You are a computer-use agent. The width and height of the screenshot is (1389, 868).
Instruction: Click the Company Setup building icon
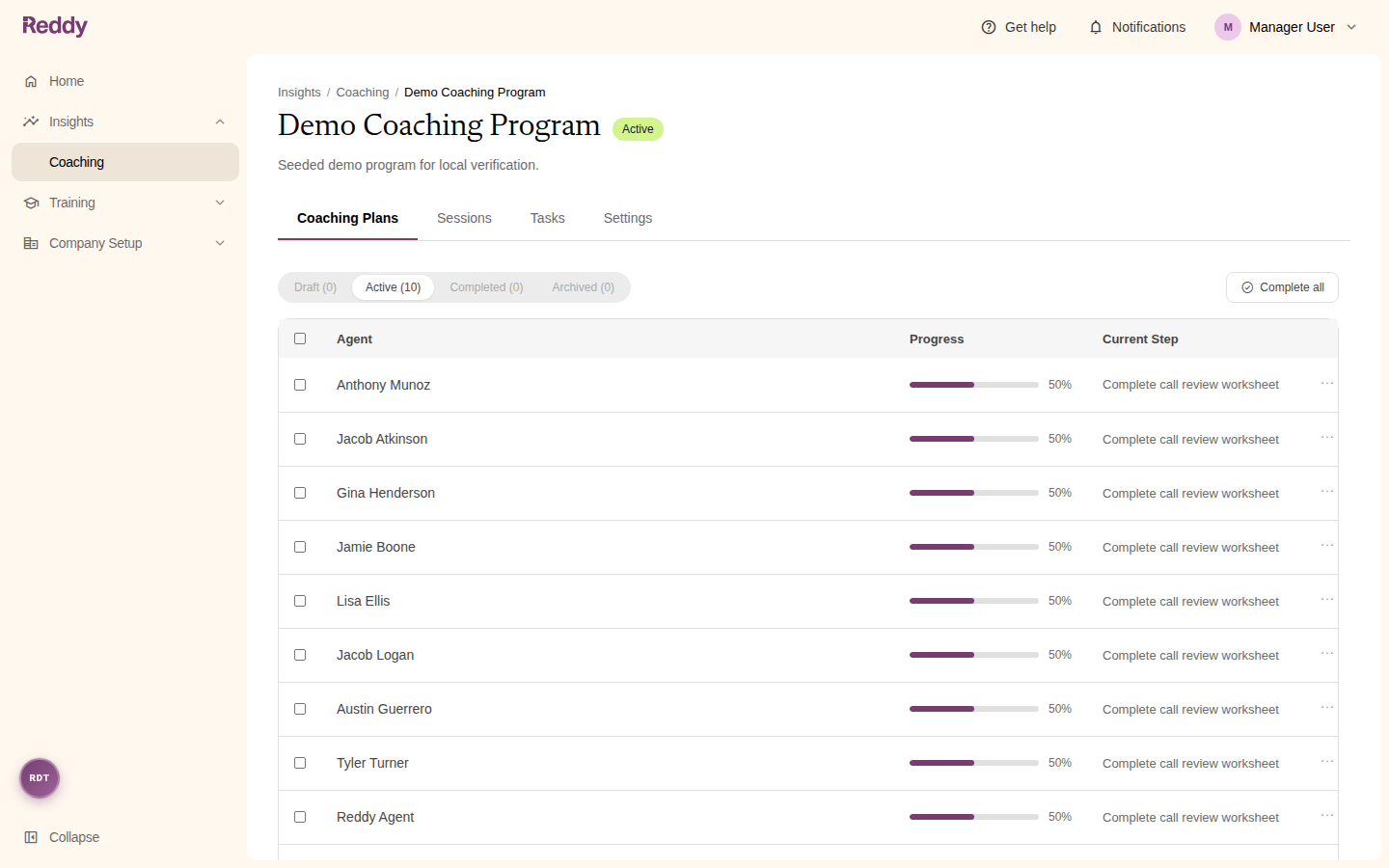click(31, 243)
